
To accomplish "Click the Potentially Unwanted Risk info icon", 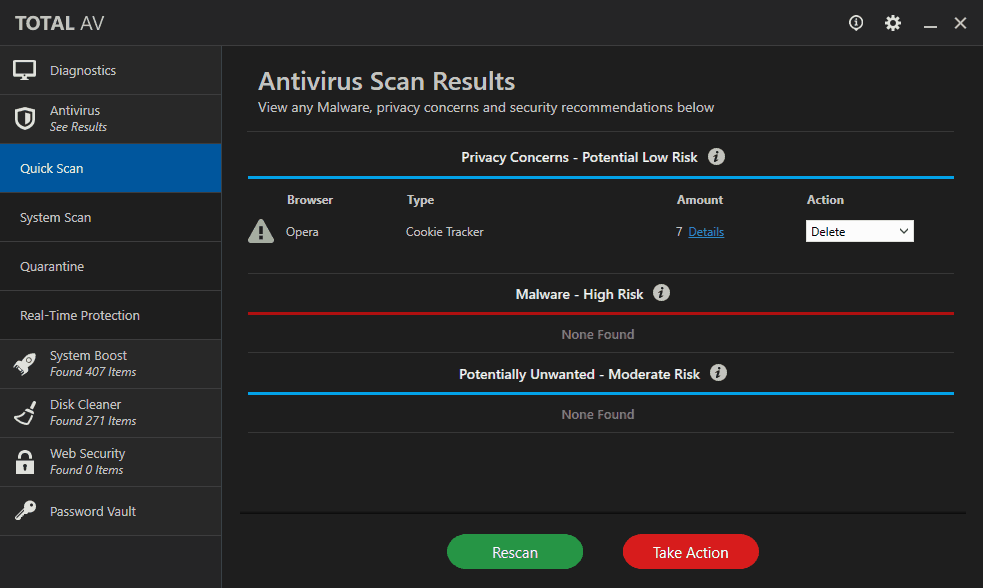I will tap(718, 374).
